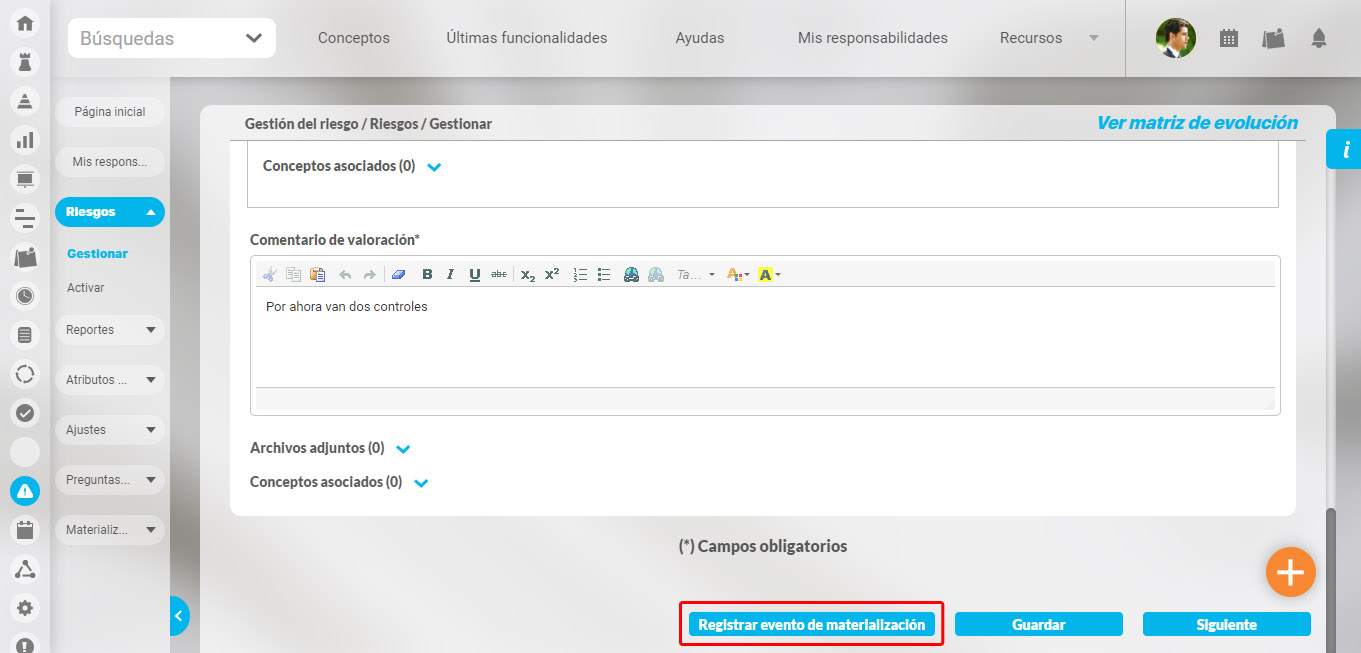Open the Ver matriz de evolución link
The image size is (1361, 653).
(1197, 123)
